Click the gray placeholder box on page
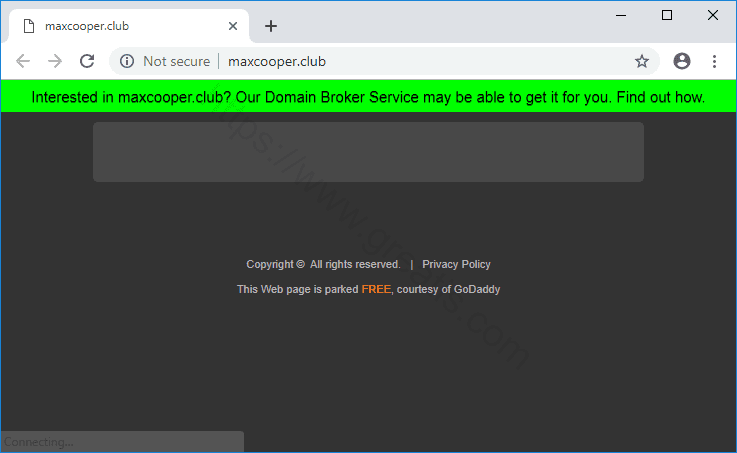 (368, 152)
